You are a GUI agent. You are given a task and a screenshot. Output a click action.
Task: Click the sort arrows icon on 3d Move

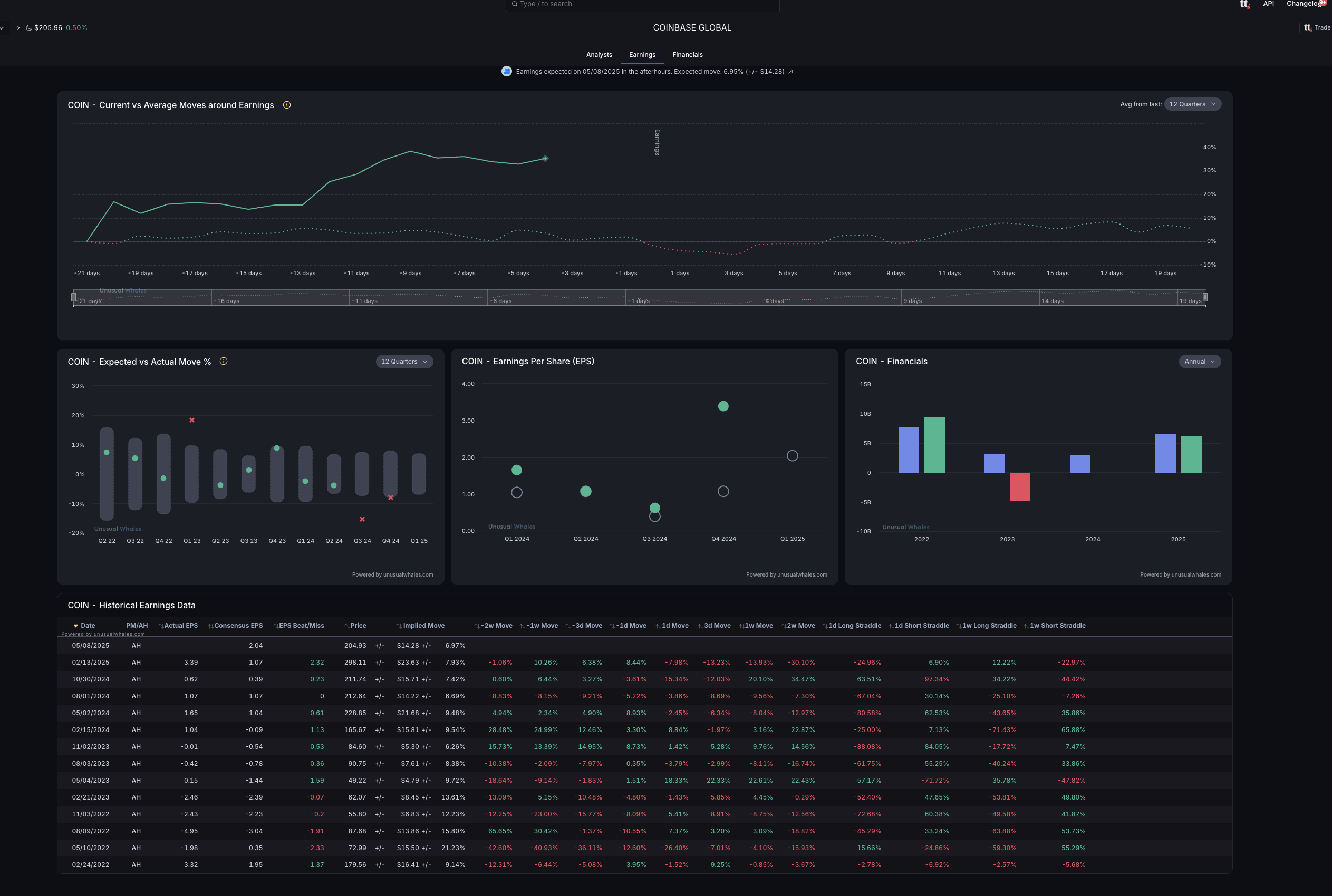point(700,626)
